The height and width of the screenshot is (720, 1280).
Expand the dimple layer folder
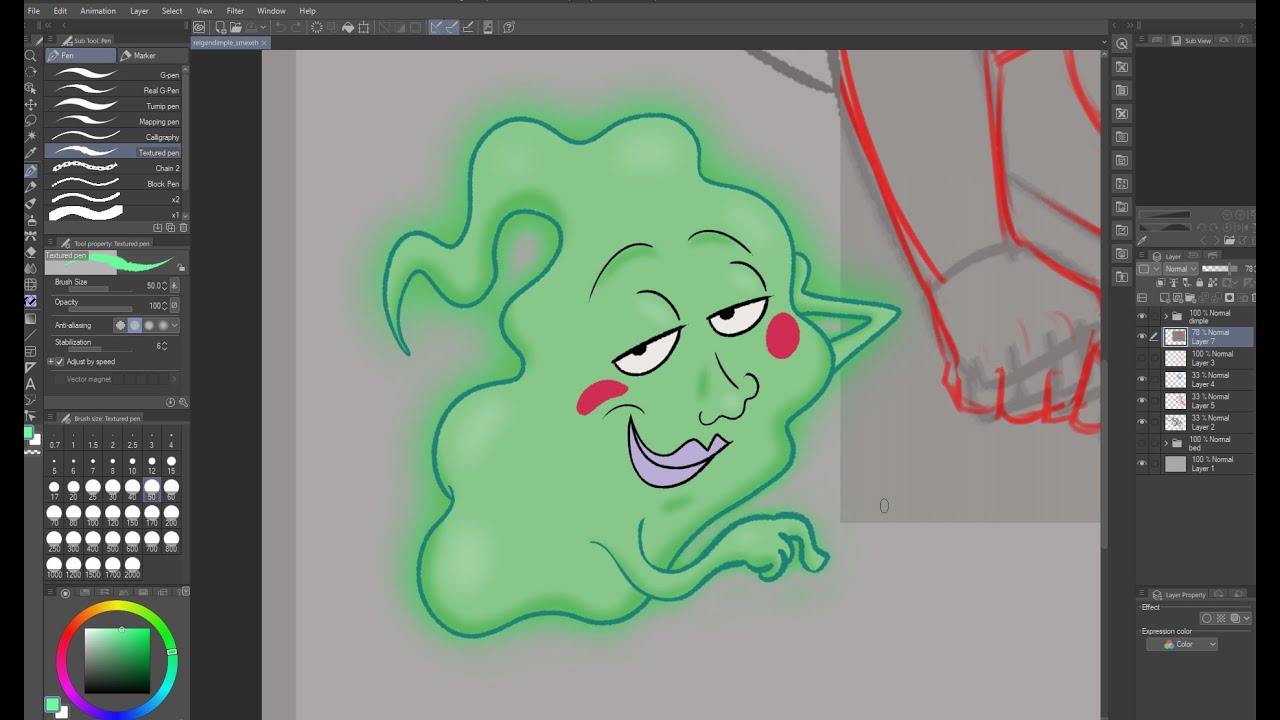(1166, 316)
